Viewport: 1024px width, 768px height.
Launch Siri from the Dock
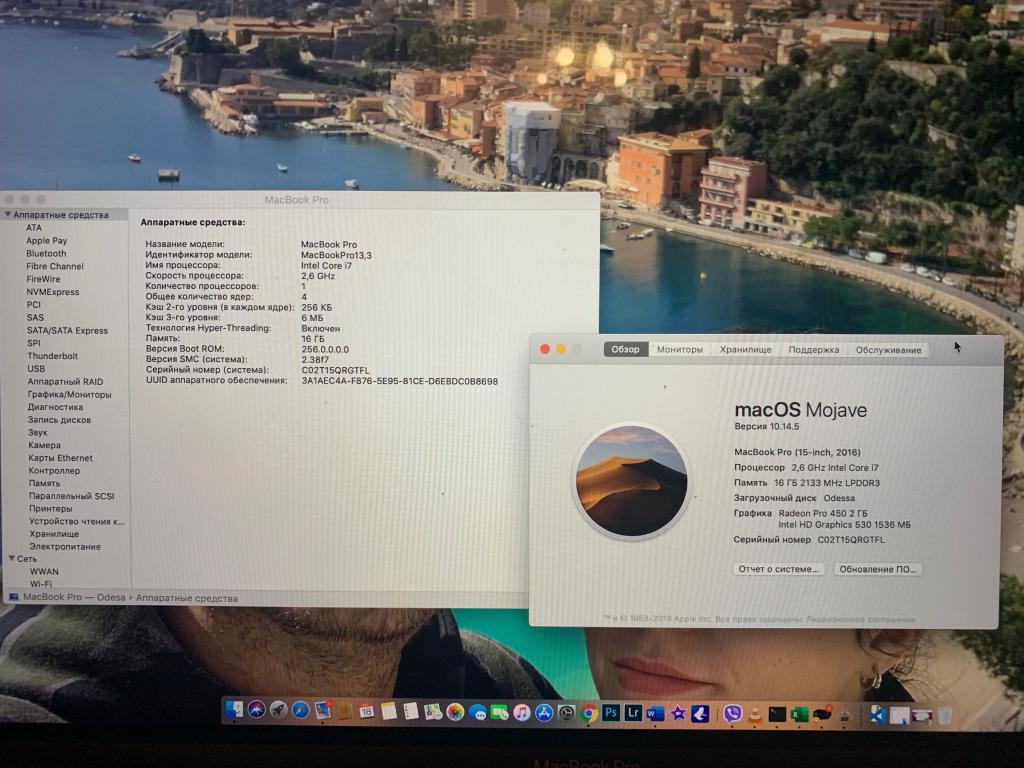click(256, 710)
